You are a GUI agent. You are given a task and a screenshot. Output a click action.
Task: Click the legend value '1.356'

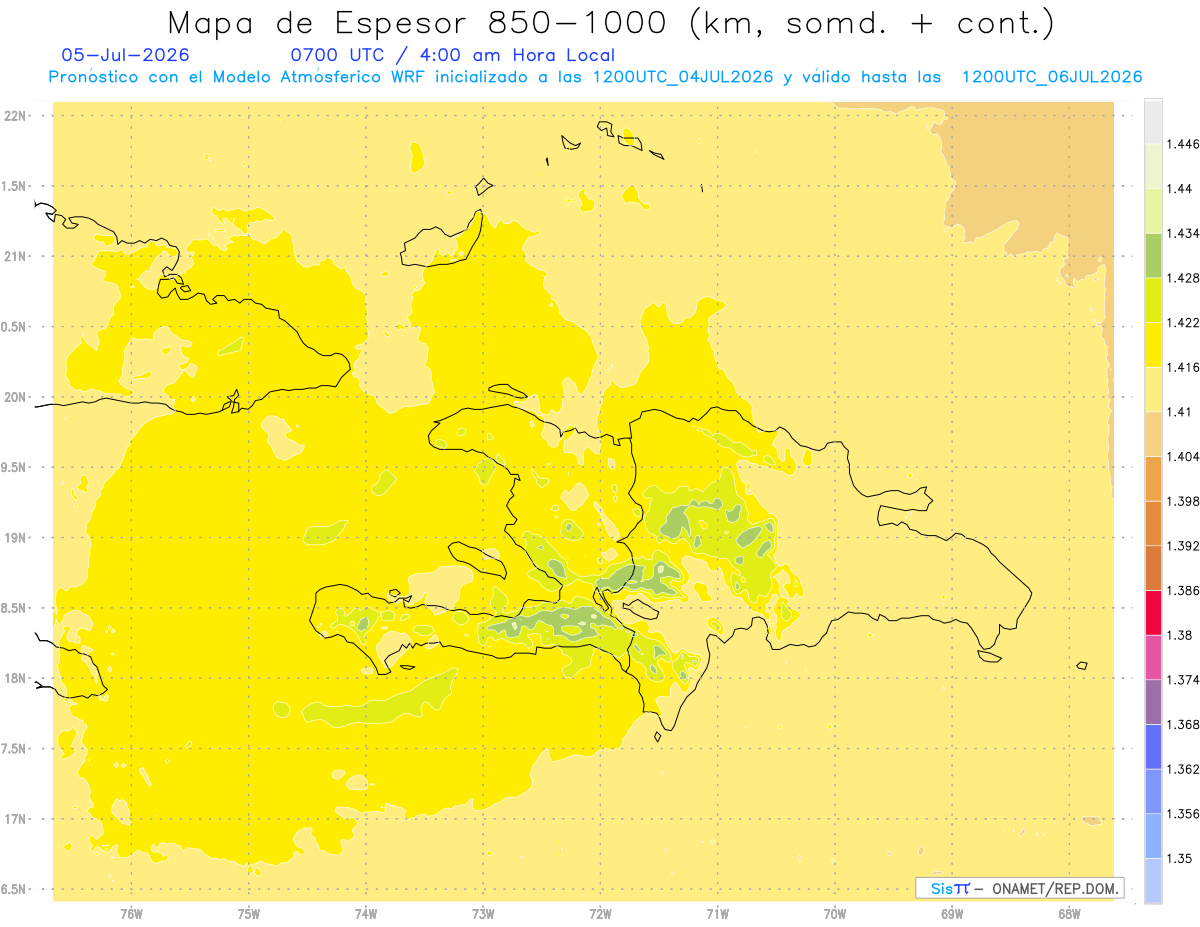coord(1182,814)
